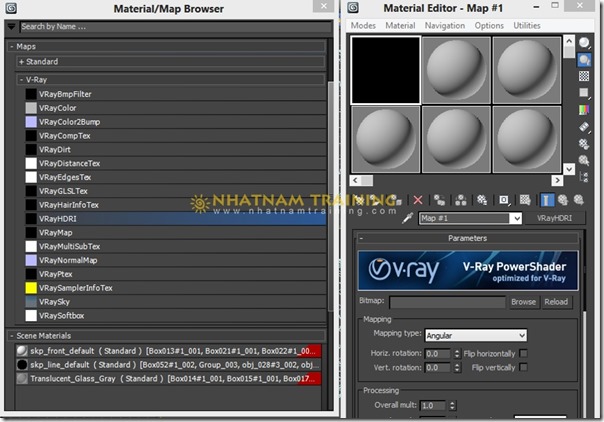Image resolution: width=604 pixels, height=422 pixels.
Task: Toggle the highlighted Backlight icon
Action: coord(584,60)
